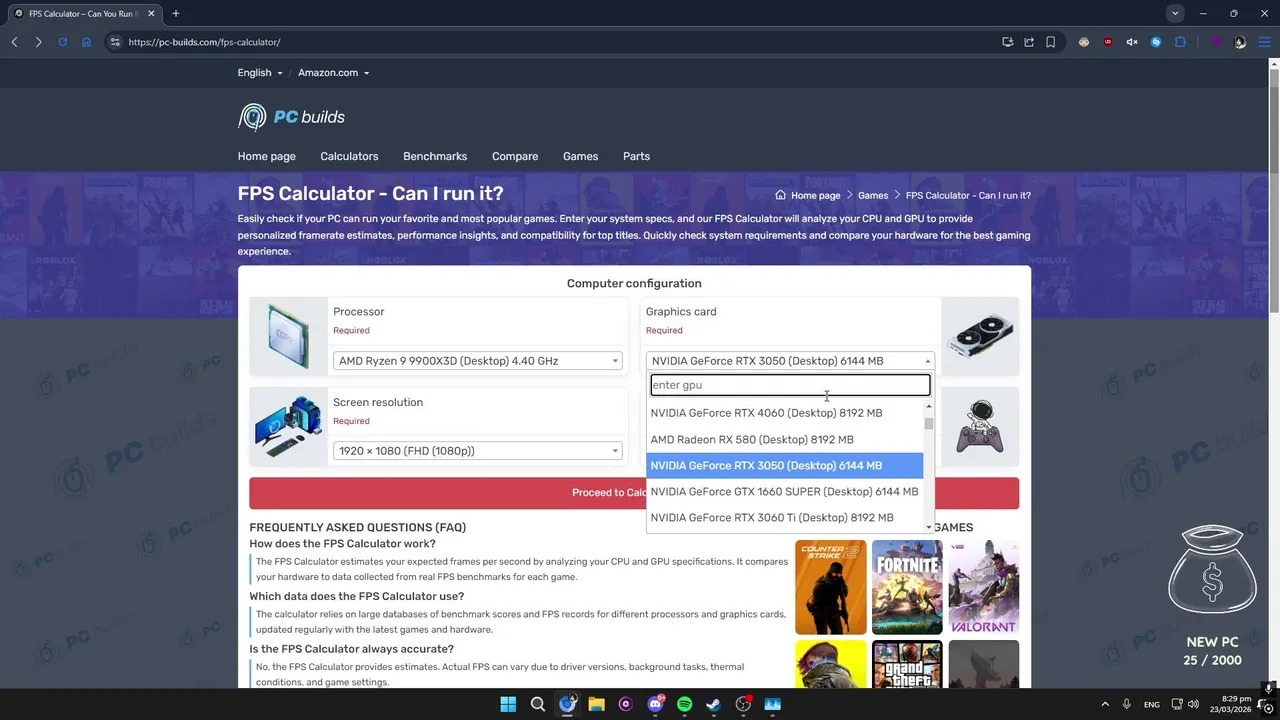
Task: Open the Windows Start button
Action: click(508, 704)
